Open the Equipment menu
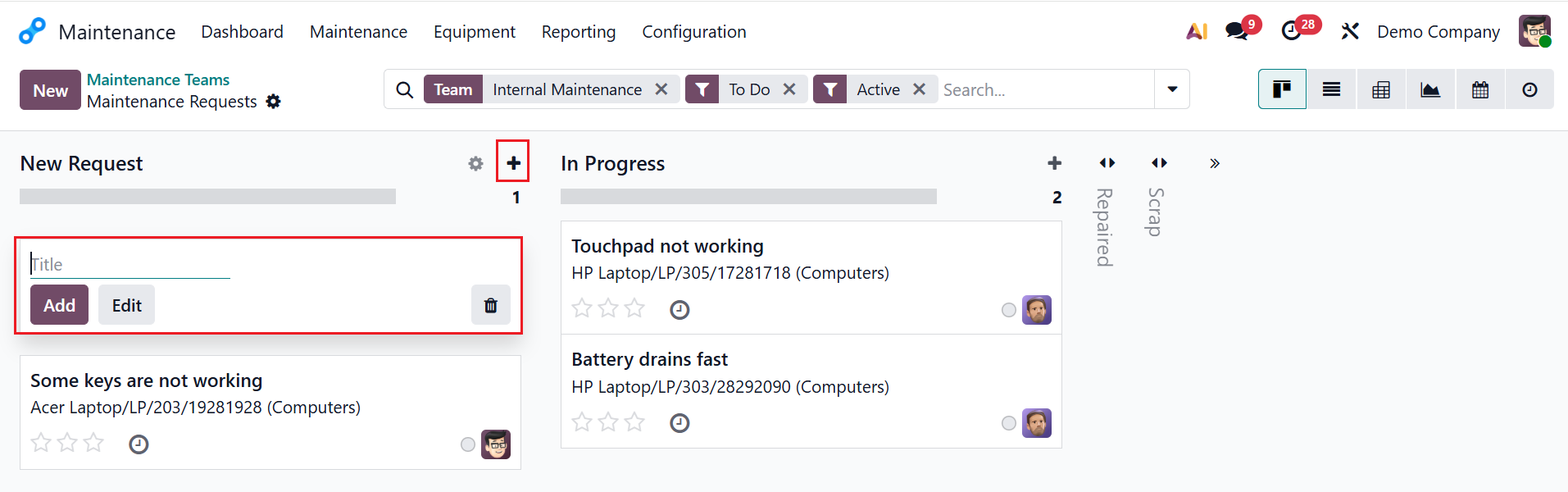 [474, 32]
